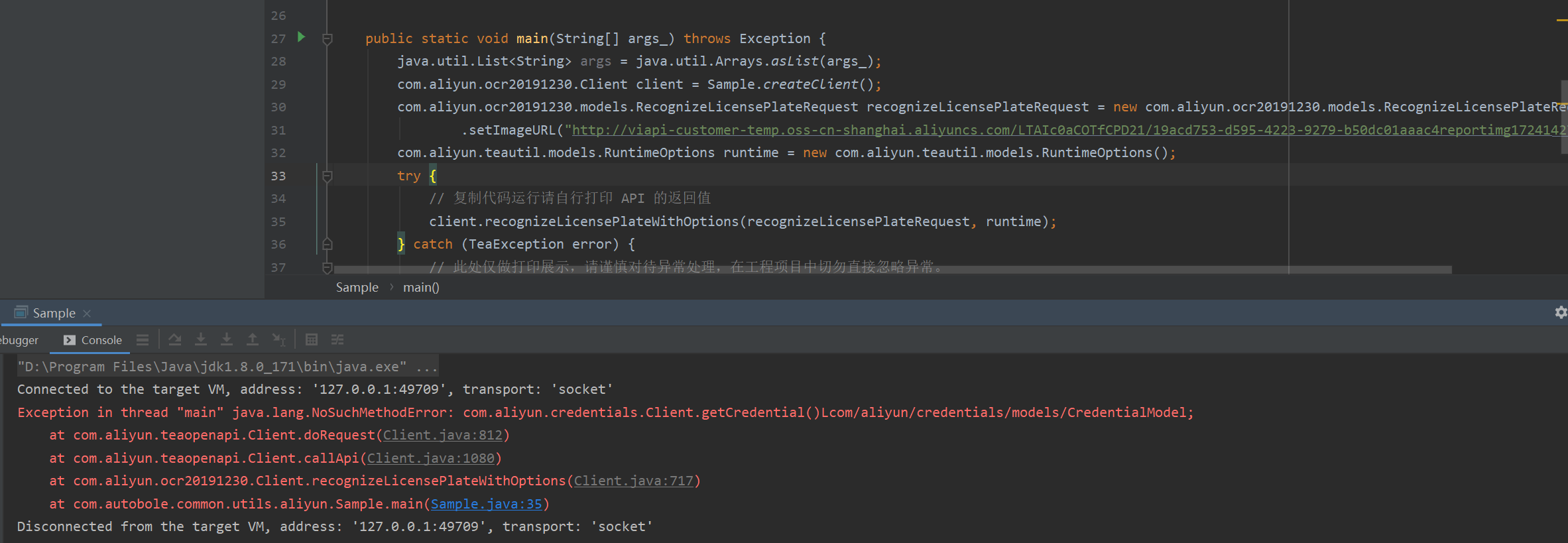This screenshot has width=1568, height=543.
Task: Open debug tool window settings gear
Action: coord(1561,312)
